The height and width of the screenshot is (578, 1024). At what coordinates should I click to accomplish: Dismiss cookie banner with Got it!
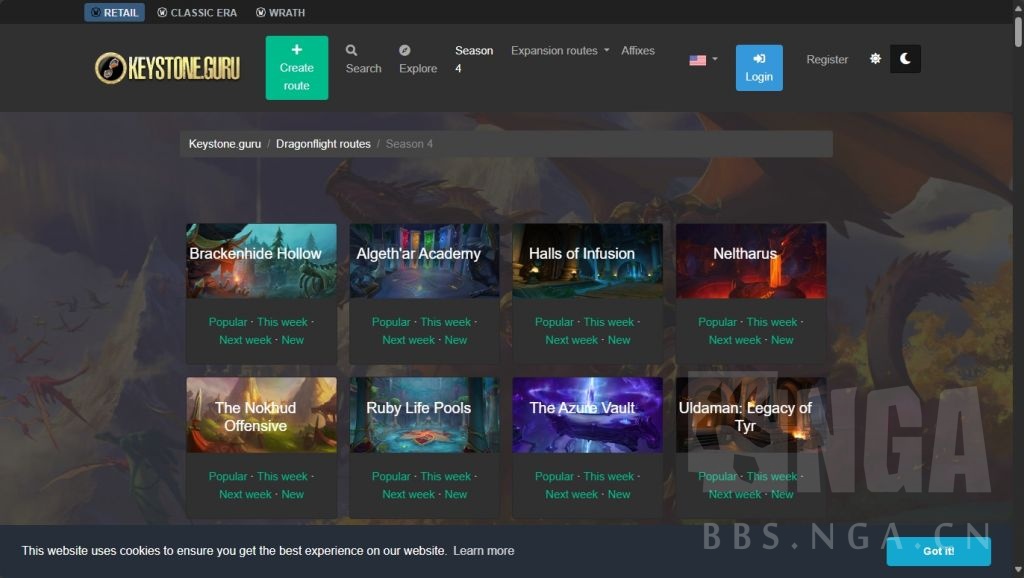coord(938,551)
